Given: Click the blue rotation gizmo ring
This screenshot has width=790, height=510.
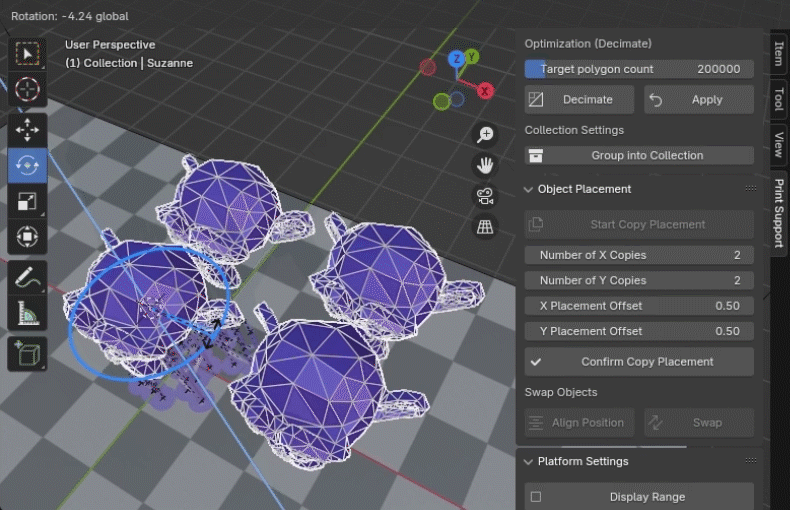Looking at the screenshot, I should [x=71, y=330].
